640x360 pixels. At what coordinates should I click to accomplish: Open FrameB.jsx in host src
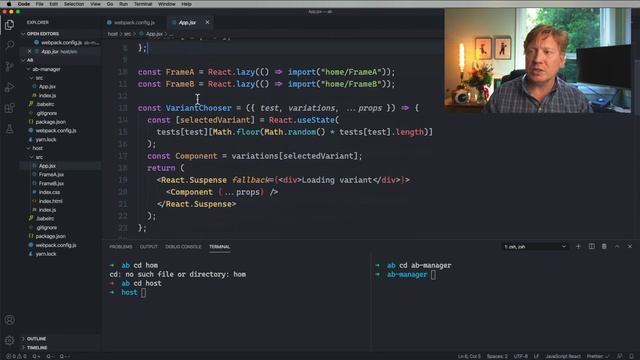pos(51,184)
